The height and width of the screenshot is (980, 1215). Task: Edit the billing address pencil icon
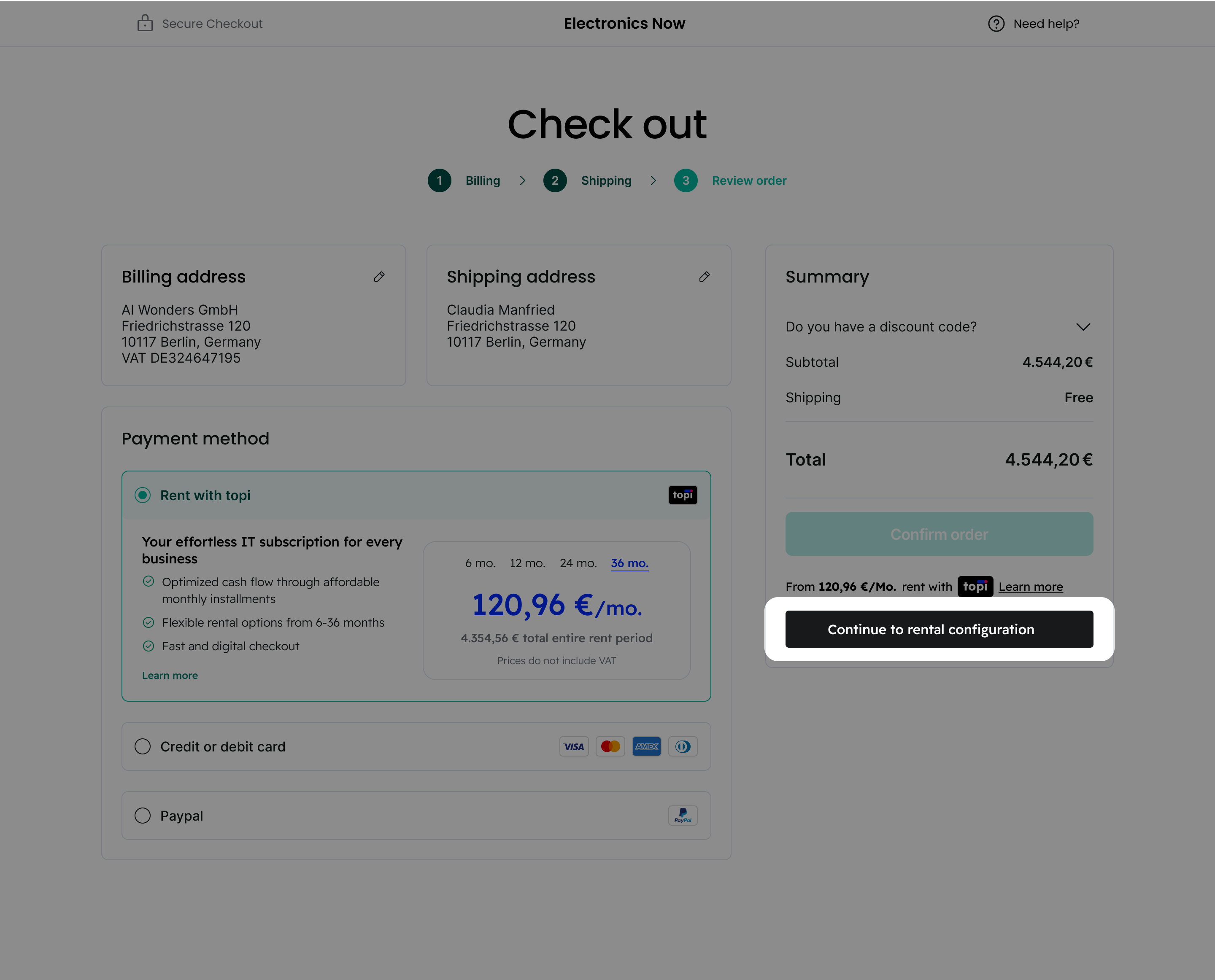(379, 277)
